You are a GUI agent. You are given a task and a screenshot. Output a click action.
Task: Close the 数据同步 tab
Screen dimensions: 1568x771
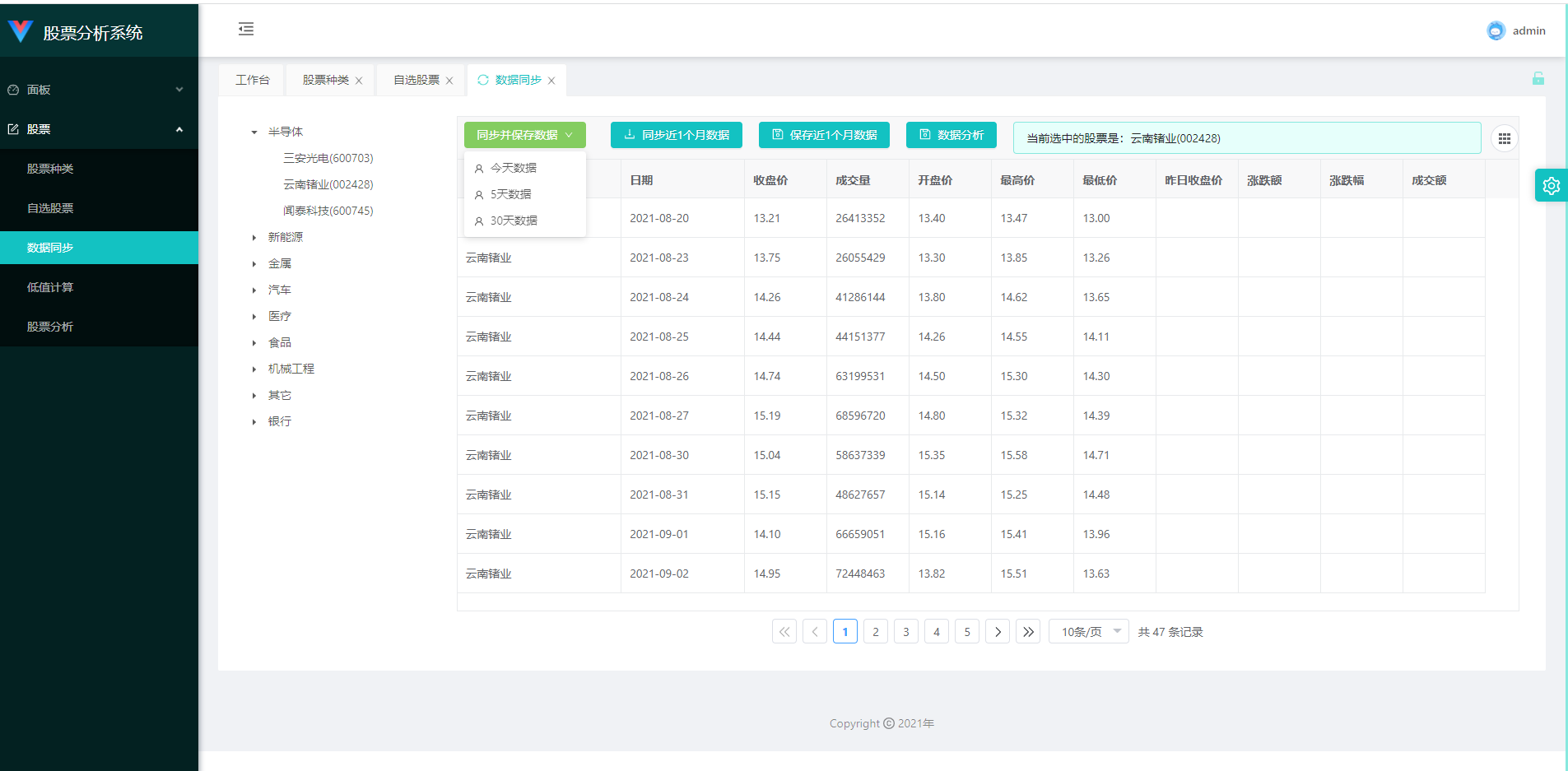[551, 81]
